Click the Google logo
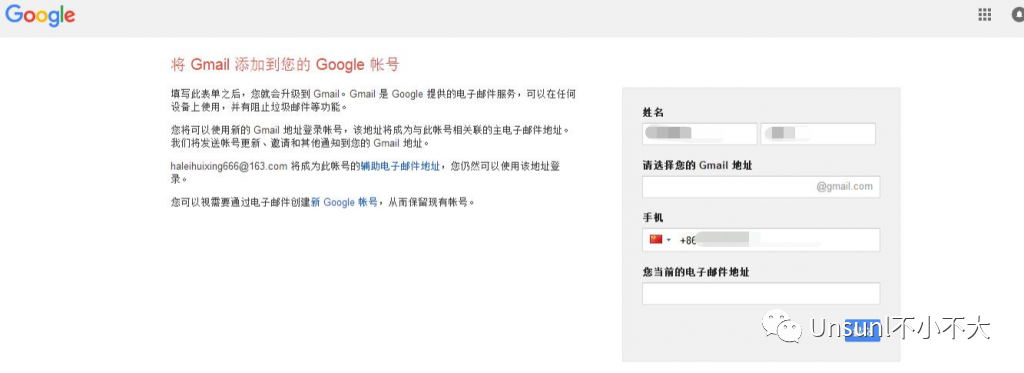This screenshot has height=373, width=1024. (x=40, y=15)
